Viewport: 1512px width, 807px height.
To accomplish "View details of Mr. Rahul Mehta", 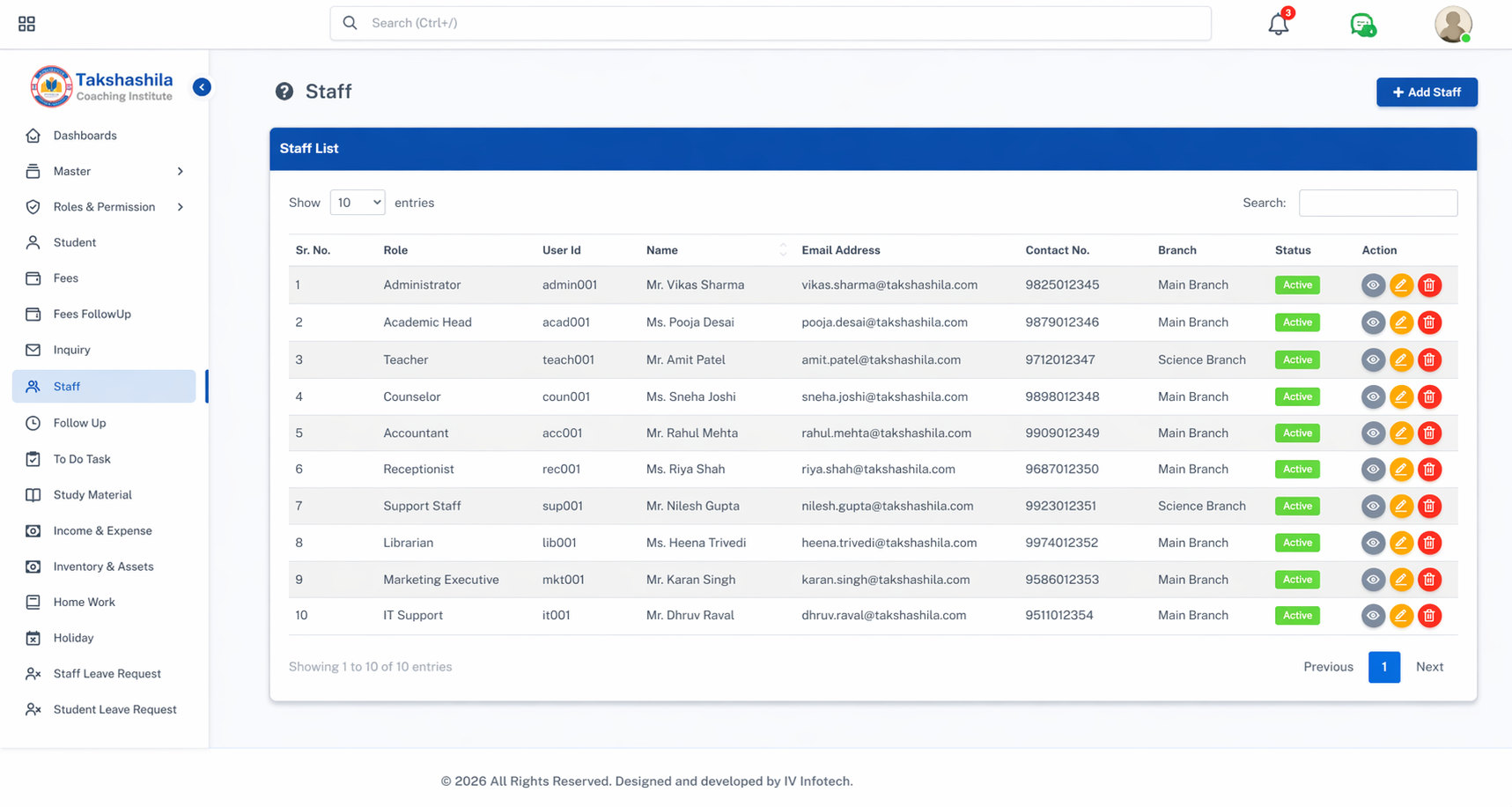I will click(1373, 433).
